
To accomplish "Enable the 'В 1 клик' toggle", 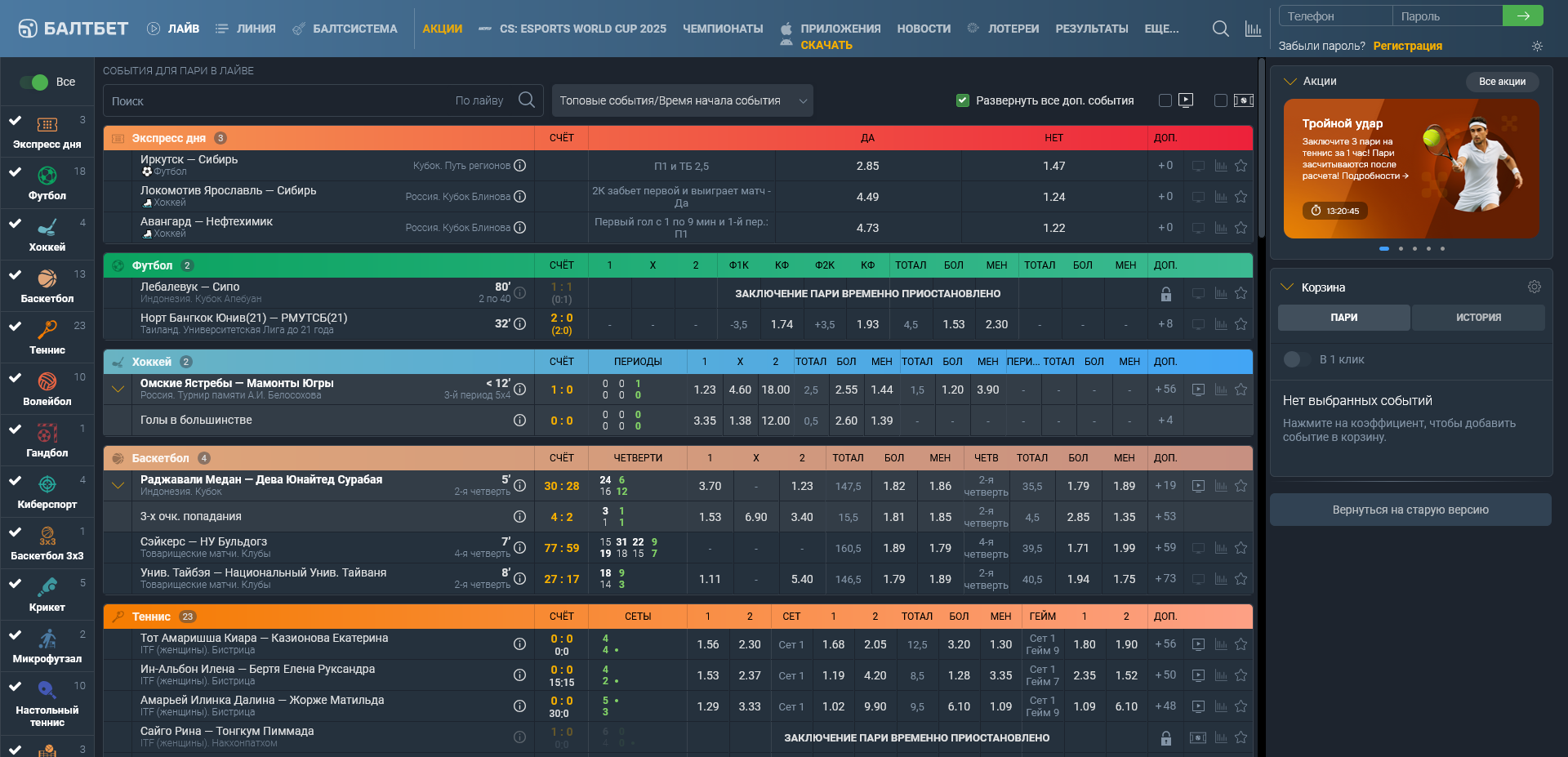I will coord(1293,359).
